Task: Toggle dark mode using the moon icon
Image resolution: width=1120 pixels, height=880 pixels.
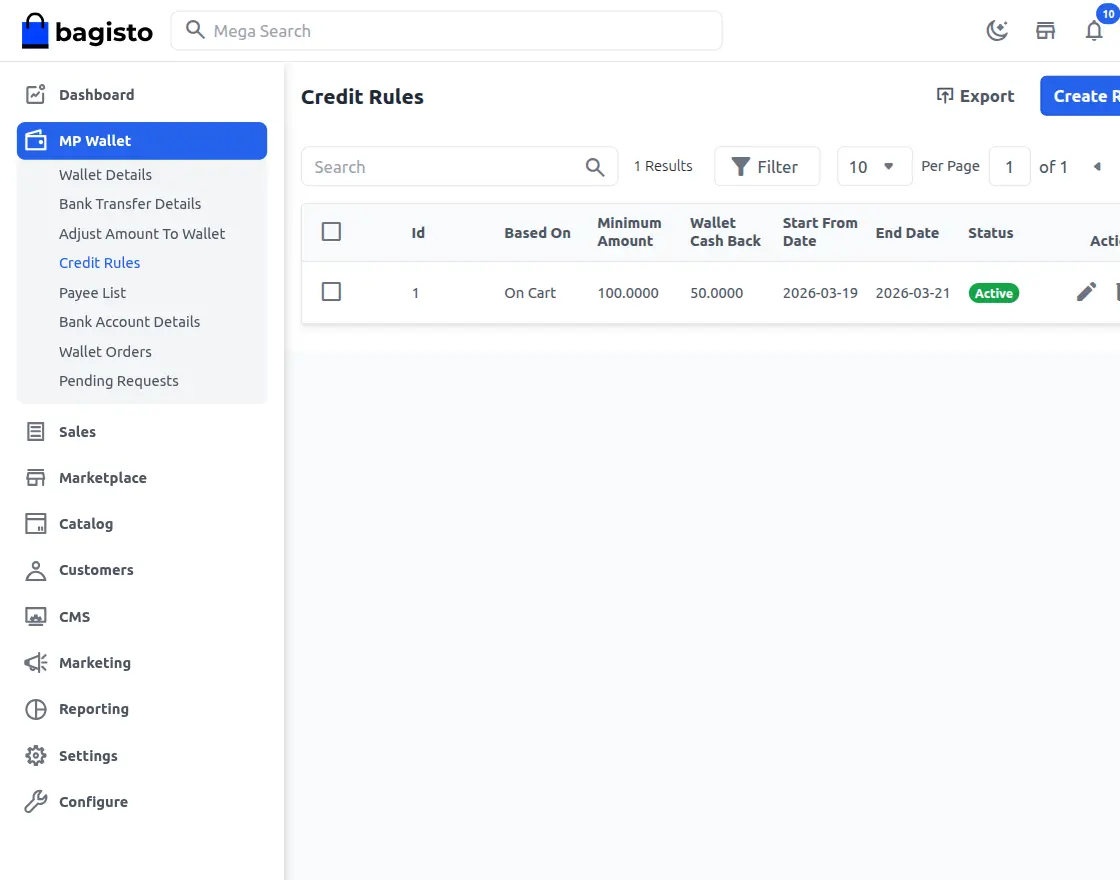Action: 996,30
